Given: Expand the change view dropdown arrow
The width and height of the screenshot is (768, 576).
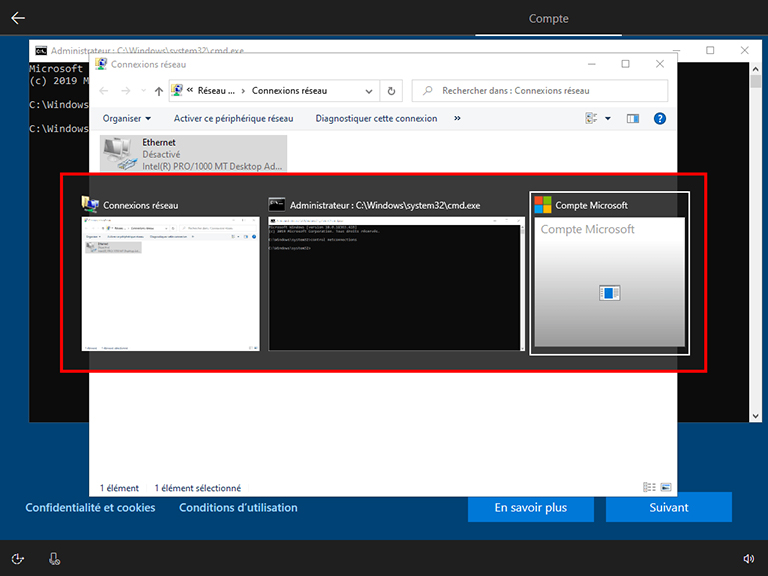Looking at the screenshot, I should click(x=607, y=118).
